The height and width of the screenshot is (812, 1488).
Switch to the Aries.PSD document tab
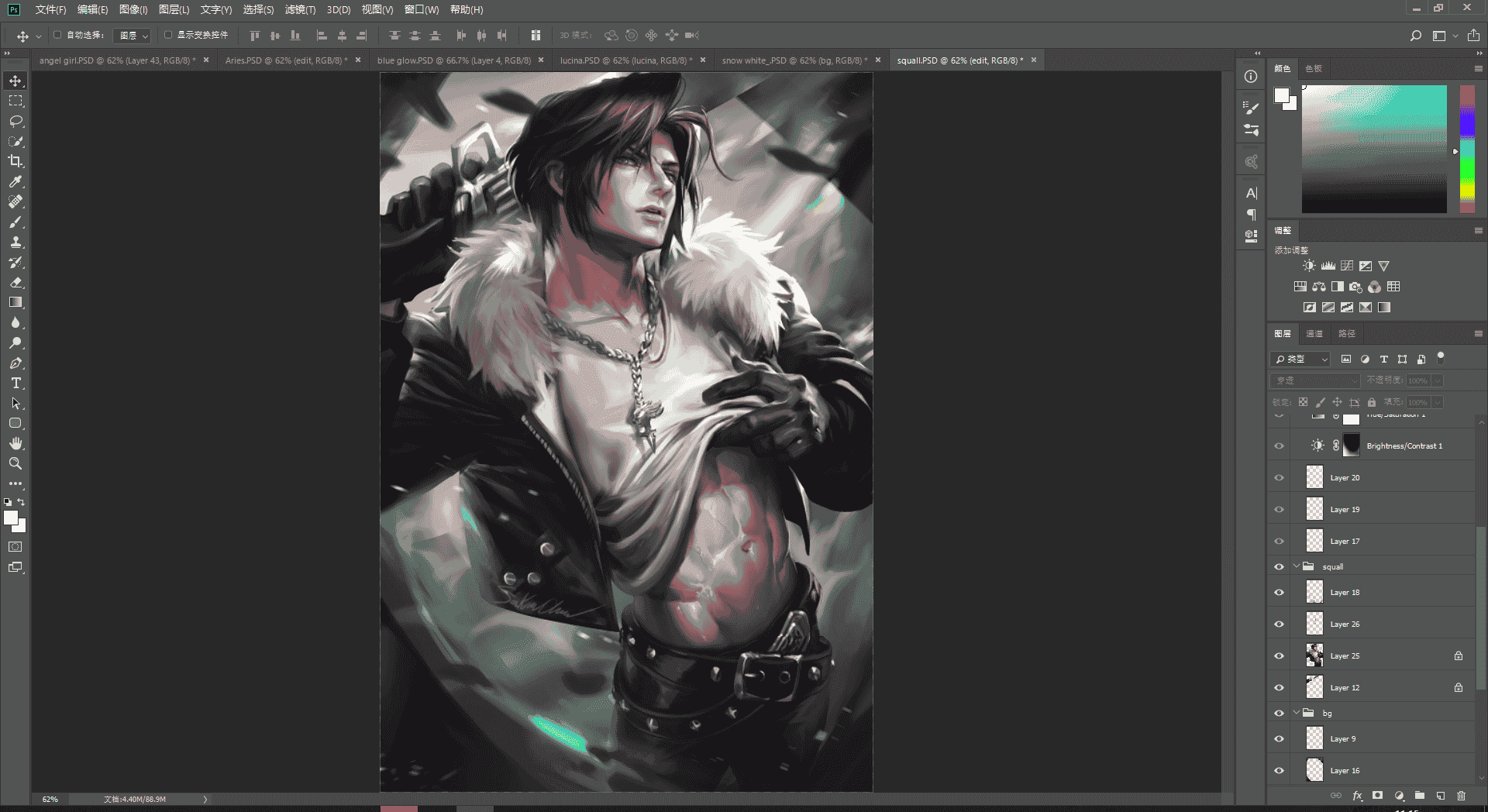point(286,60)
